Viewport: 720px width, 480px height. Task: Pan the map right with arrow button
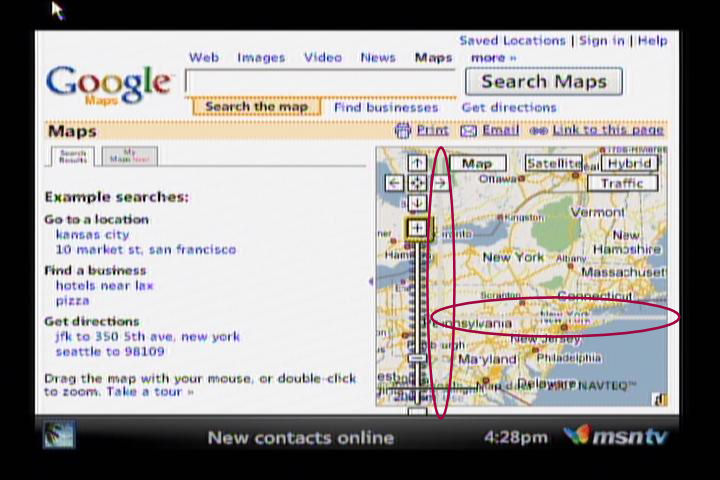pyautogui.click(x=440, y=183)
